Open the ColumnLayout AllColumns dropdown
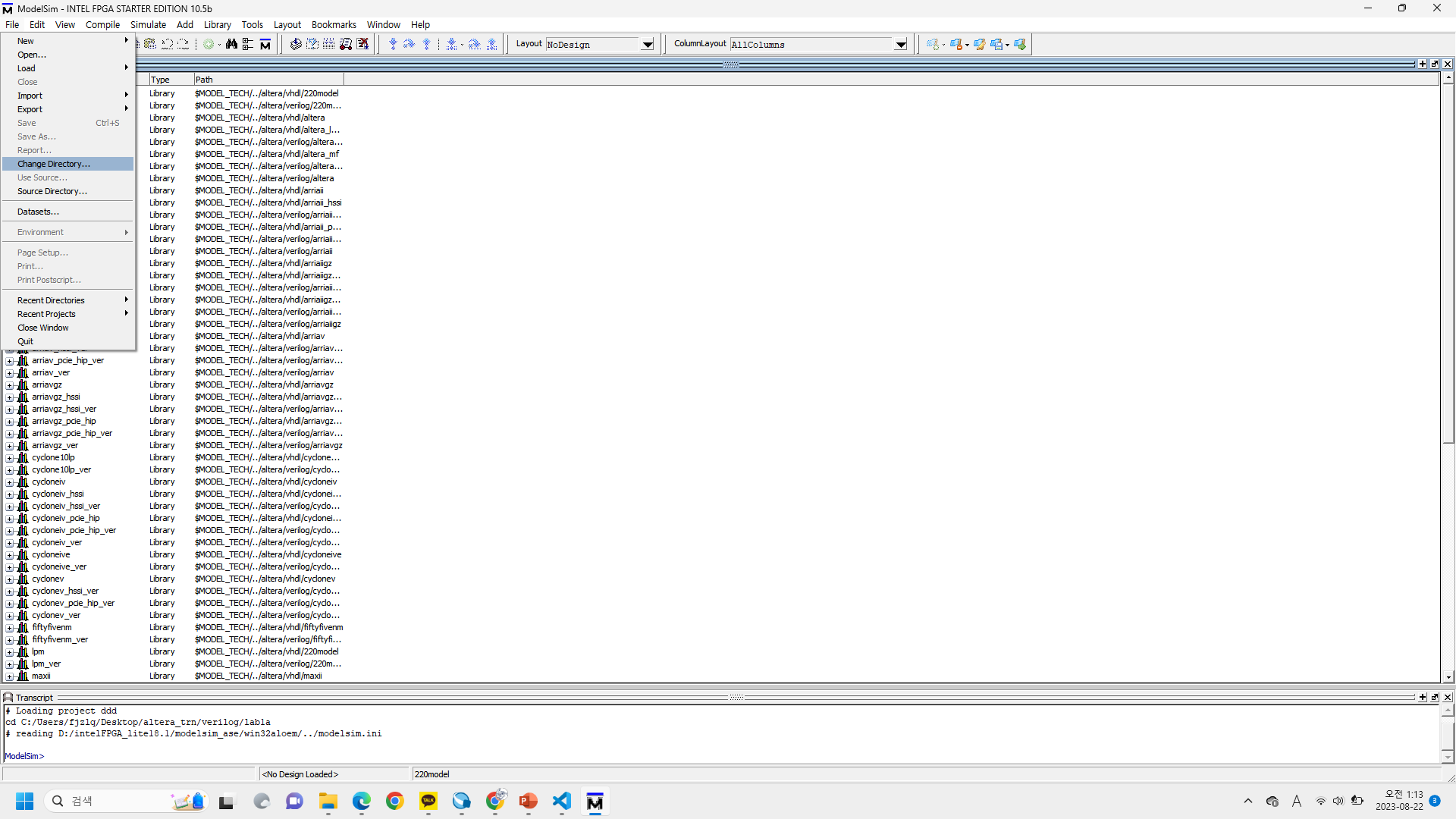The image size is (1456, 819). point(900,45)
